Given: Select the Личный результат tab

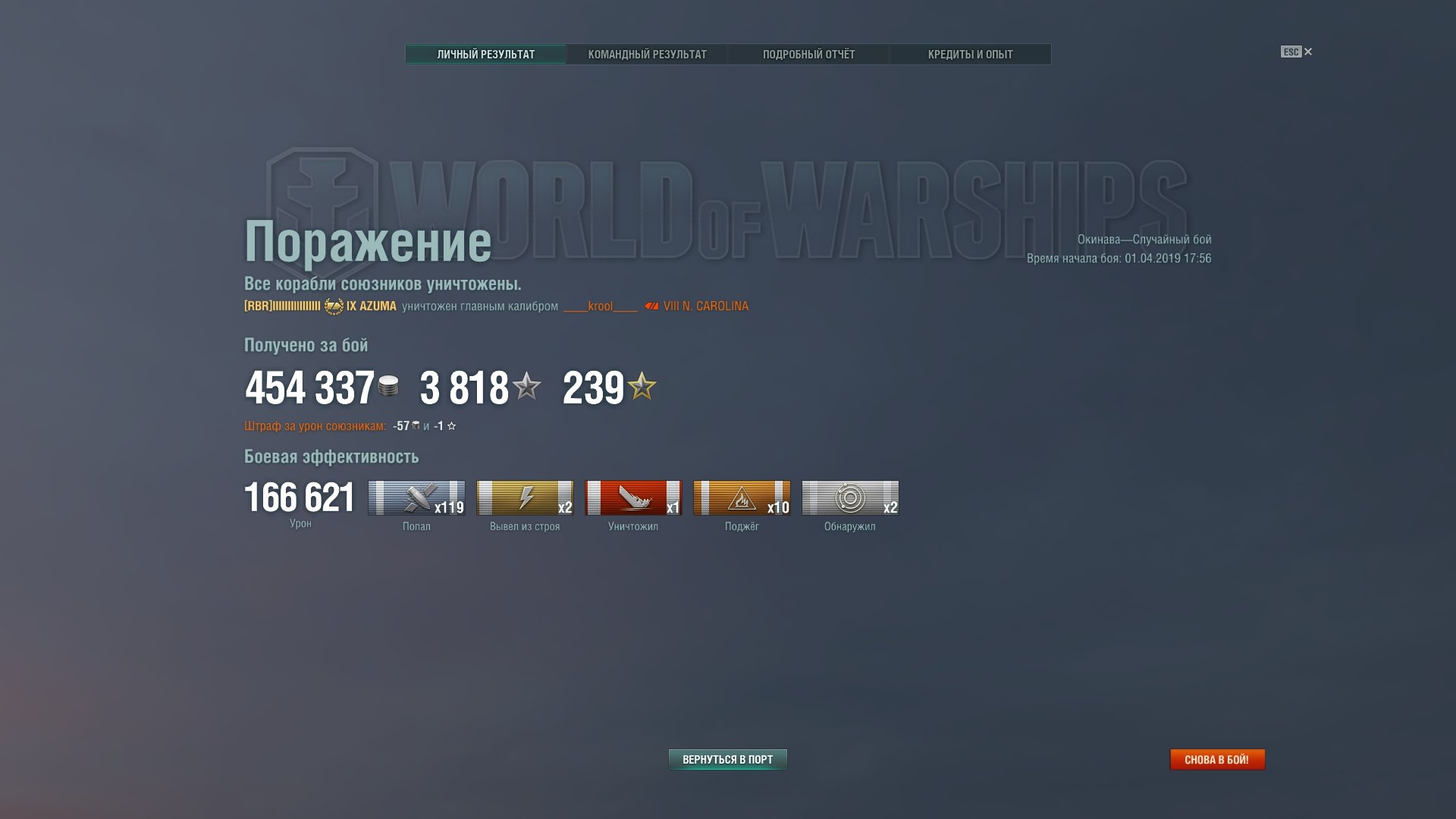Looking at the screenshot, I should [486, 55].
